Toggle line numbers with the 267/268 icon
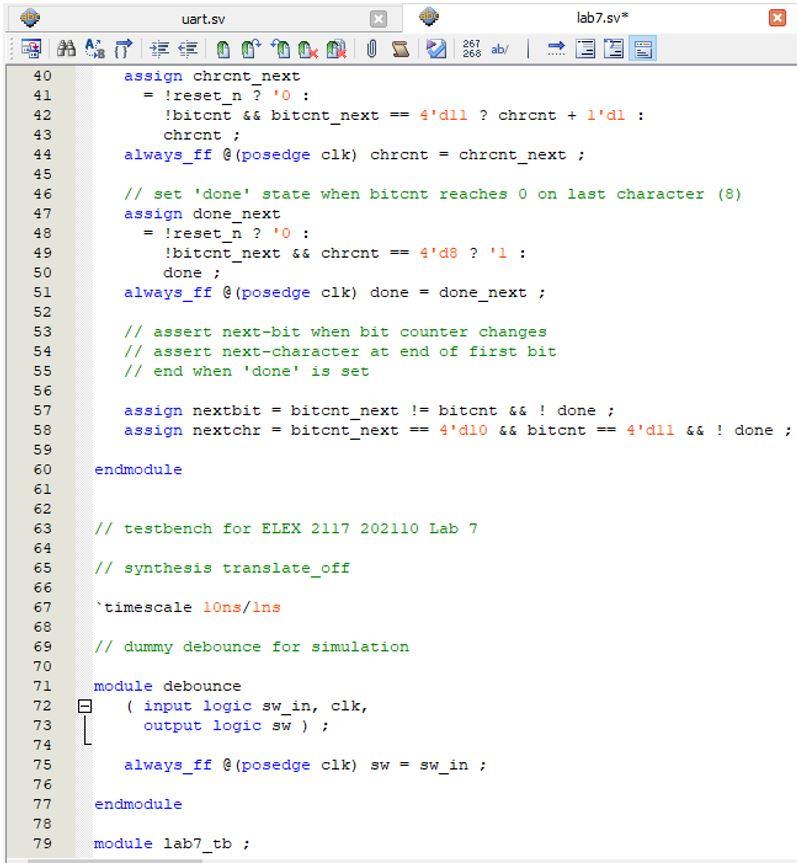The width and height of the screenshot is (797, 863). (472, 49)
